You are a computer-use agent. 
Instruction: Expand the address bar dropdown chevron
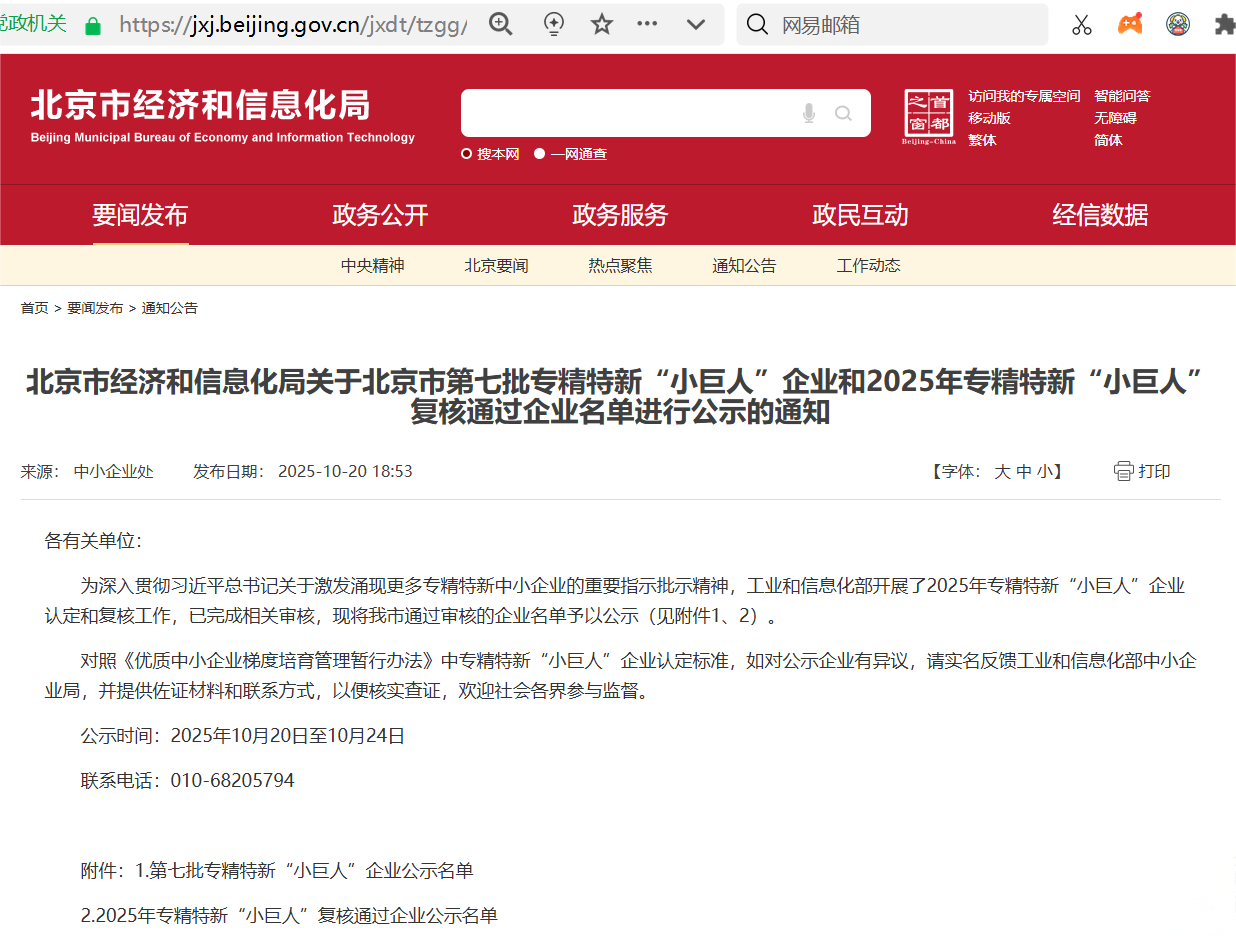pyautogui.click(x=696, y=25)
